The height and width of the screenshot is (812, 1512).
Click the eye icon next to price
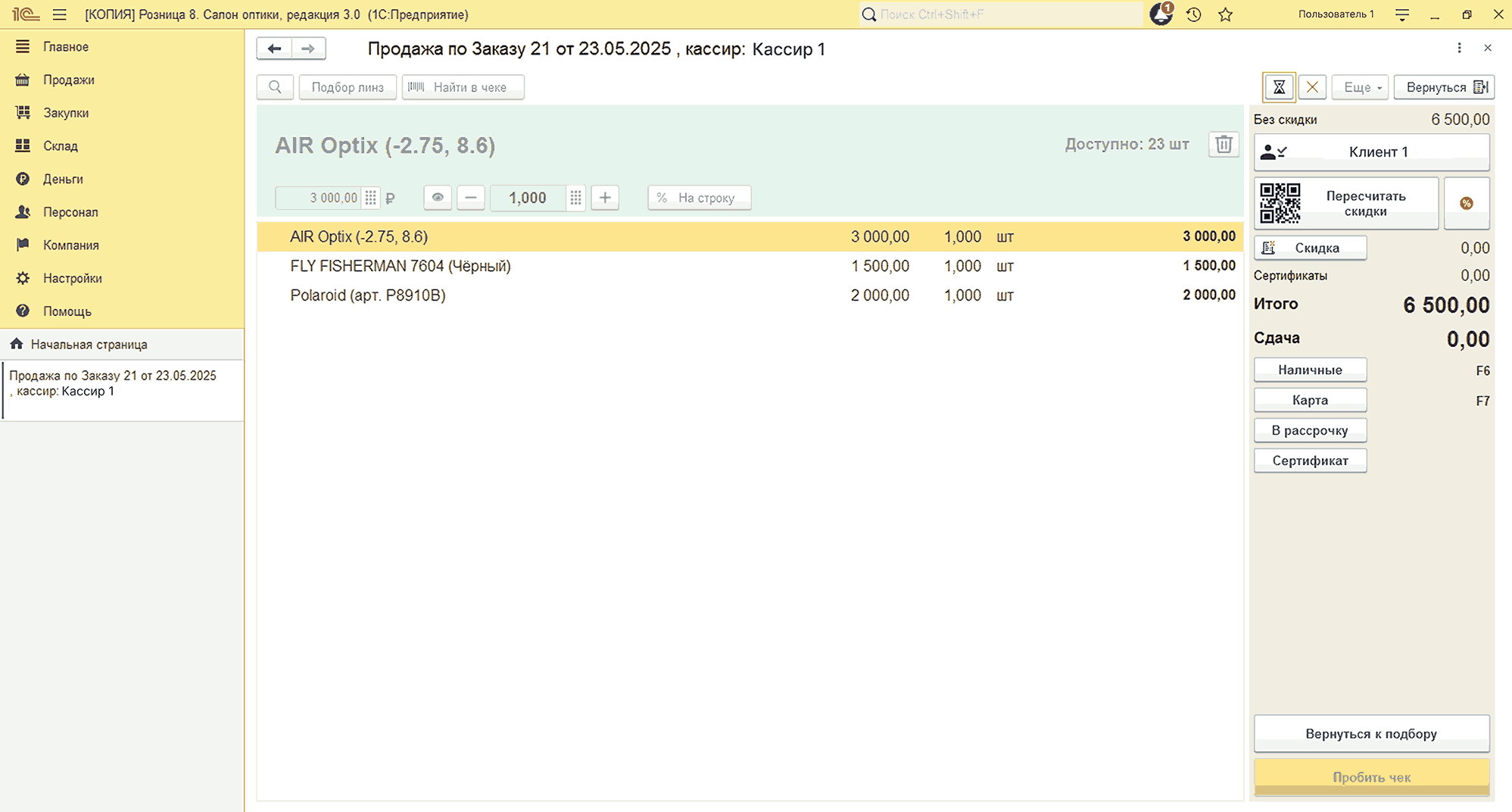[438, 198]
